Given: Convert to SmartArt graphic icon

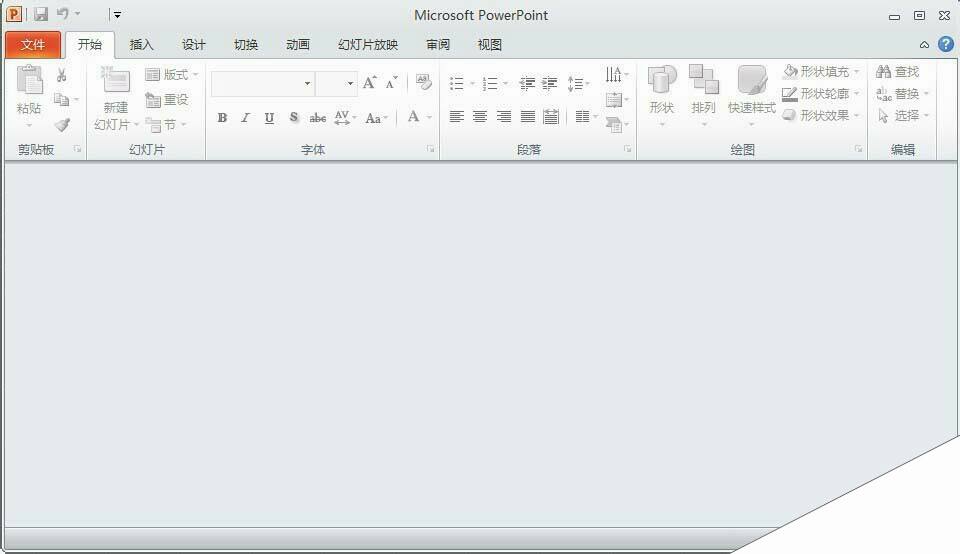Looking at the screenshot, I should (x=617, y=125).
